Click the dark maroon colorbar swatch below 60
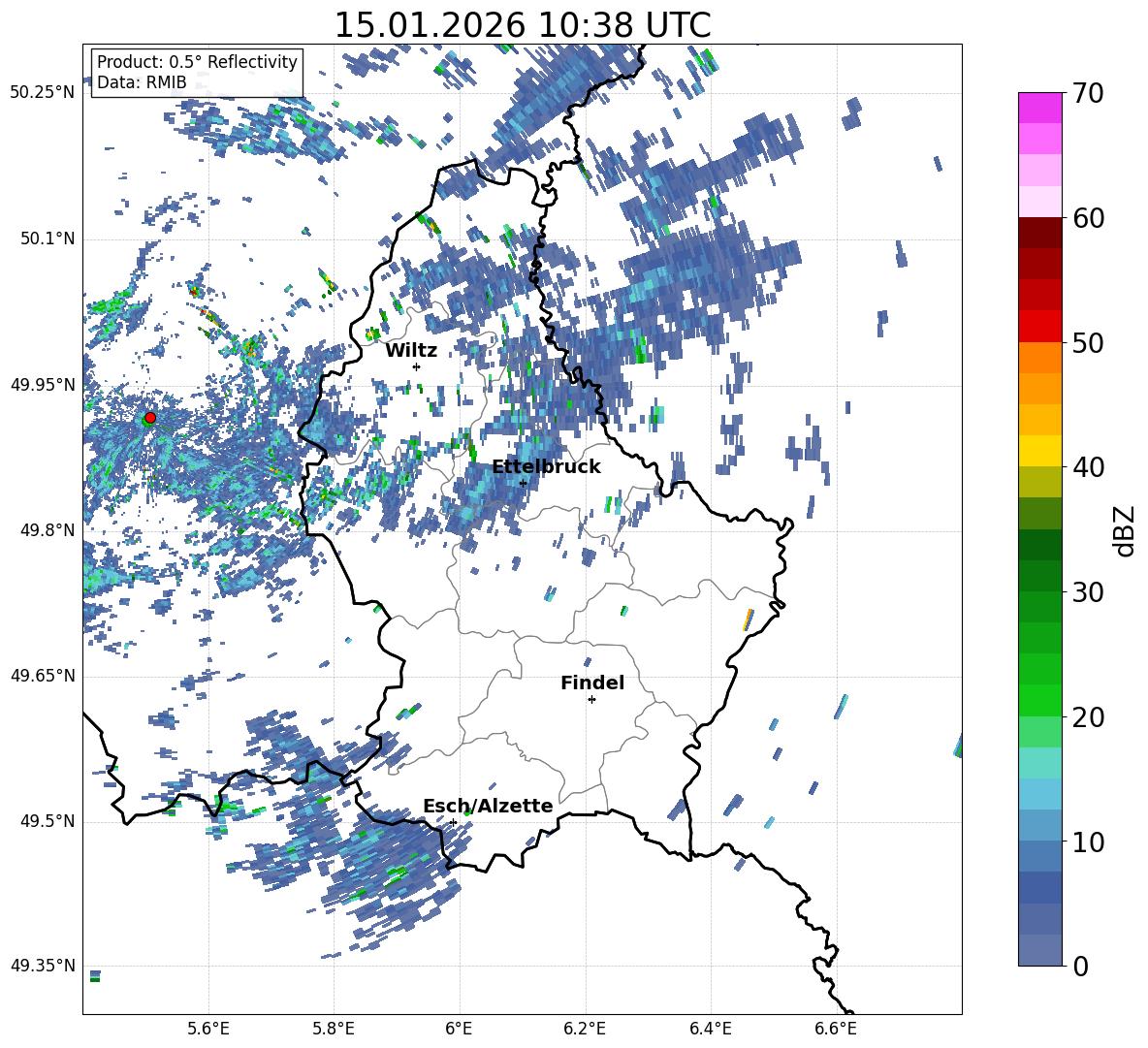Image resolution: width=1148 pixels, height=1048 pixels. (x=1039, y=232)
